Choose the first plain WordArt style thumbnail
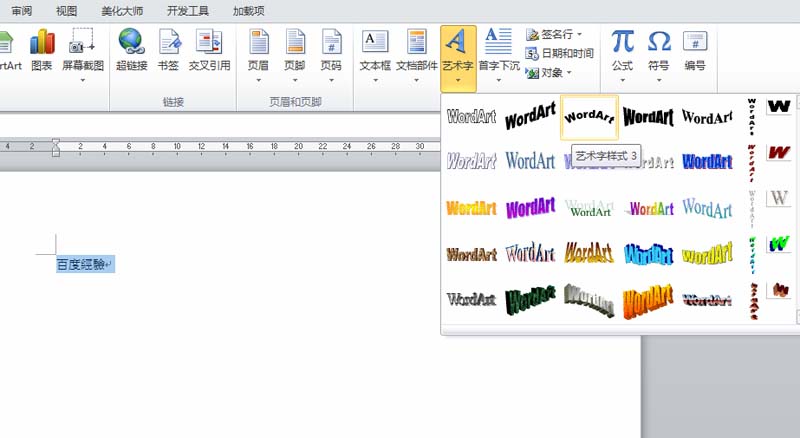 tap(471, 117)
